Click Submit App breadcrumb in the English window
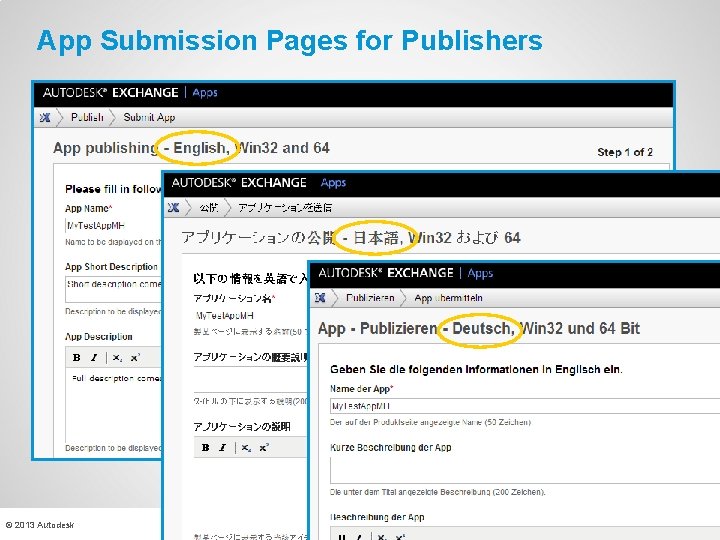720x540 pixels. pos(149,118)
